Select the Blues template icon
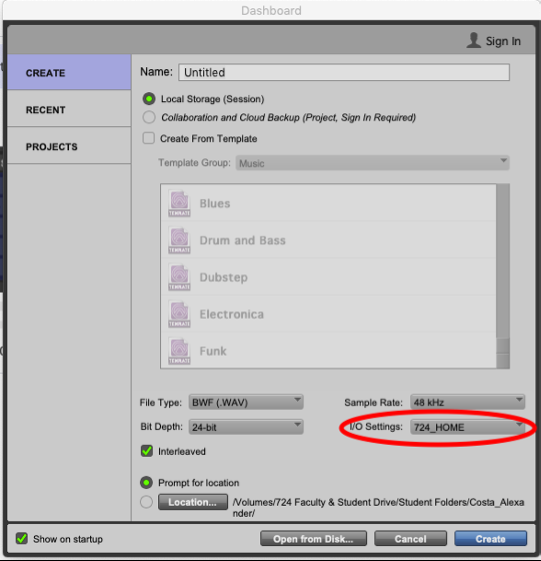 tap(179, 204)
